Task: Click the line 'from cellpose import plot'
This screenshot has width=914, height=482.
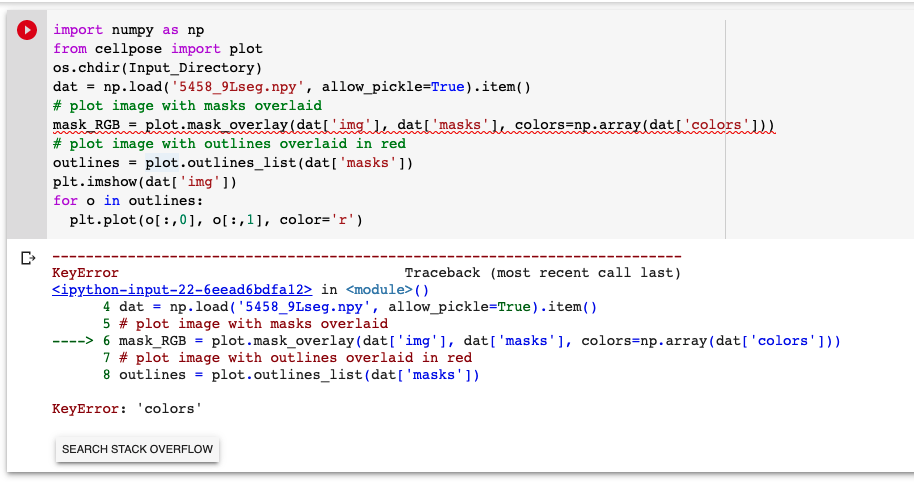Action: coord(157,49)
